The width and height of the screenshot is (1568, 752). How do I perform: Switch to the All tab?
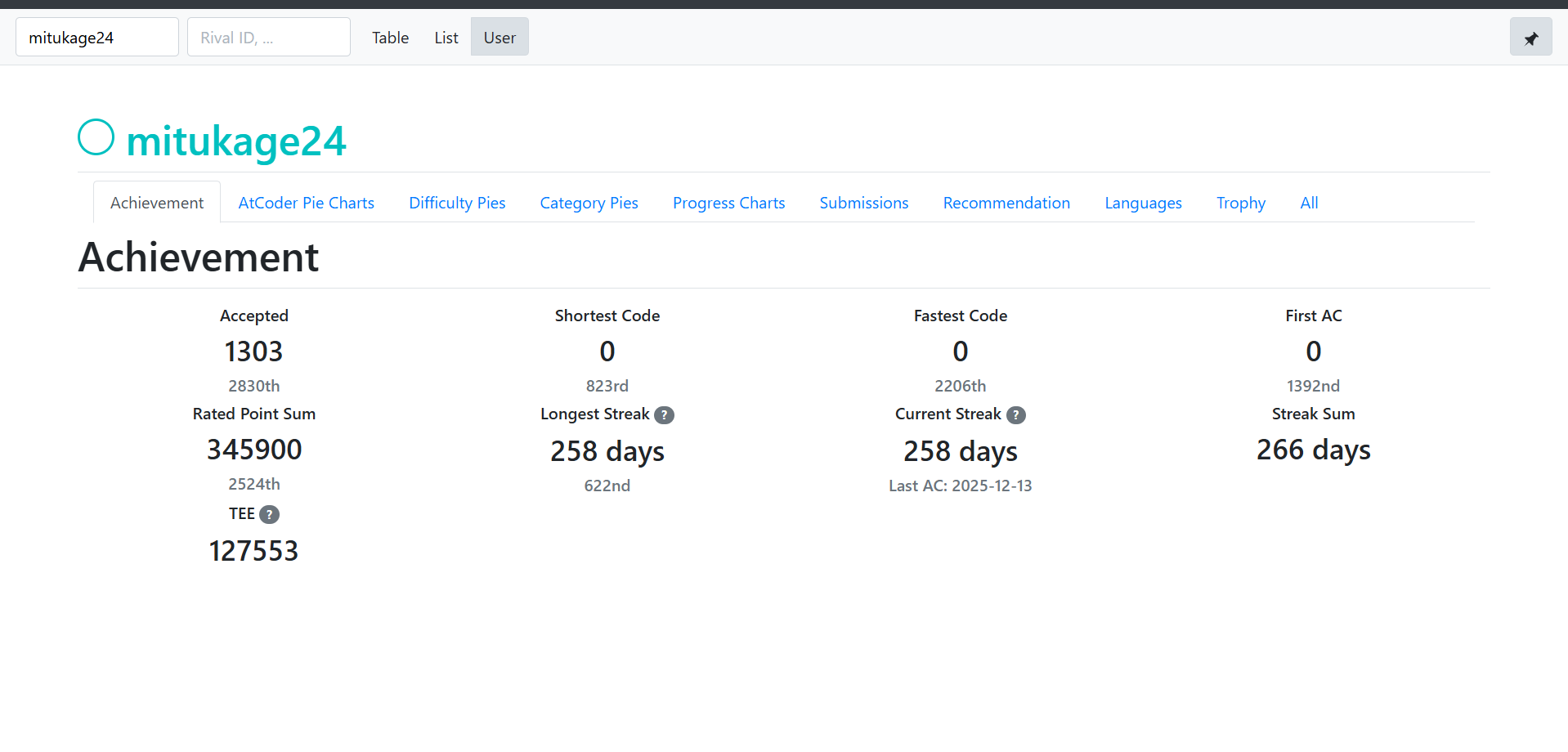1309,203
